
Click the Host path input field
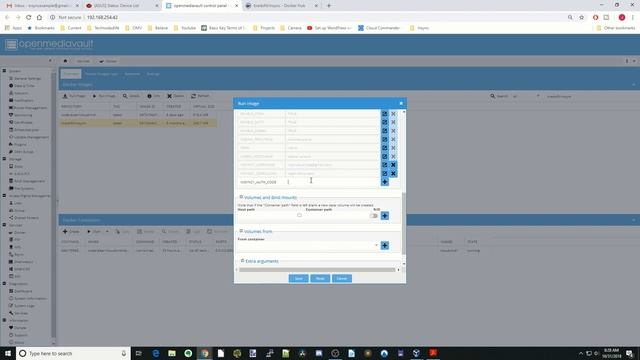click(267, 216)
